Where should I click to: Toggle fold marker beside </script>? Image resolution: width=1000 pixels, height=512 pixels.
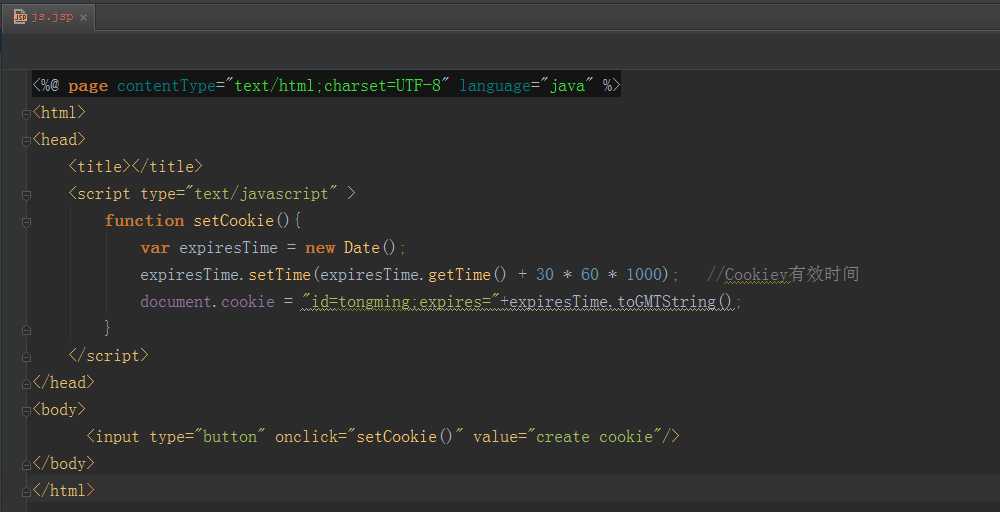[x=26, y=357]
